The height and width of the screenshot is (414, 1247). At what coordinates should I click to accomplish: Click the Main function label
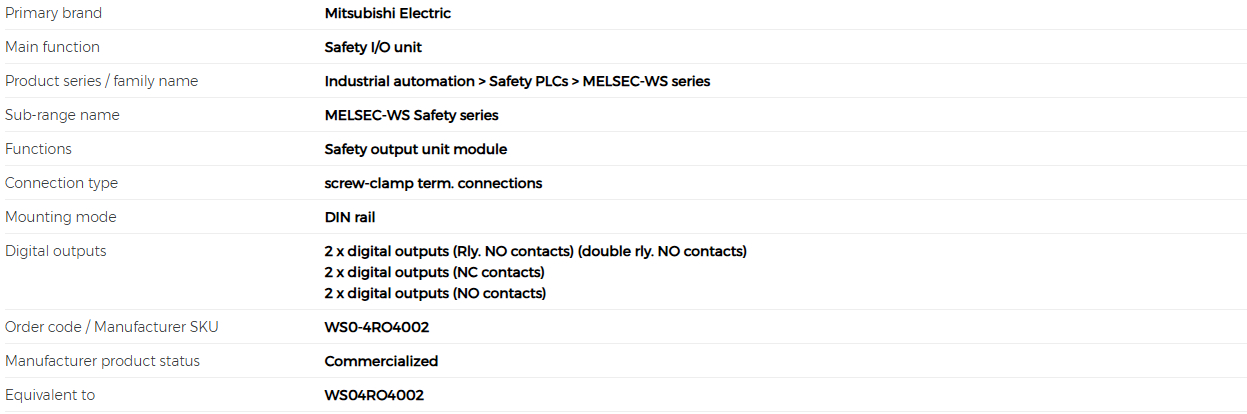52,47
